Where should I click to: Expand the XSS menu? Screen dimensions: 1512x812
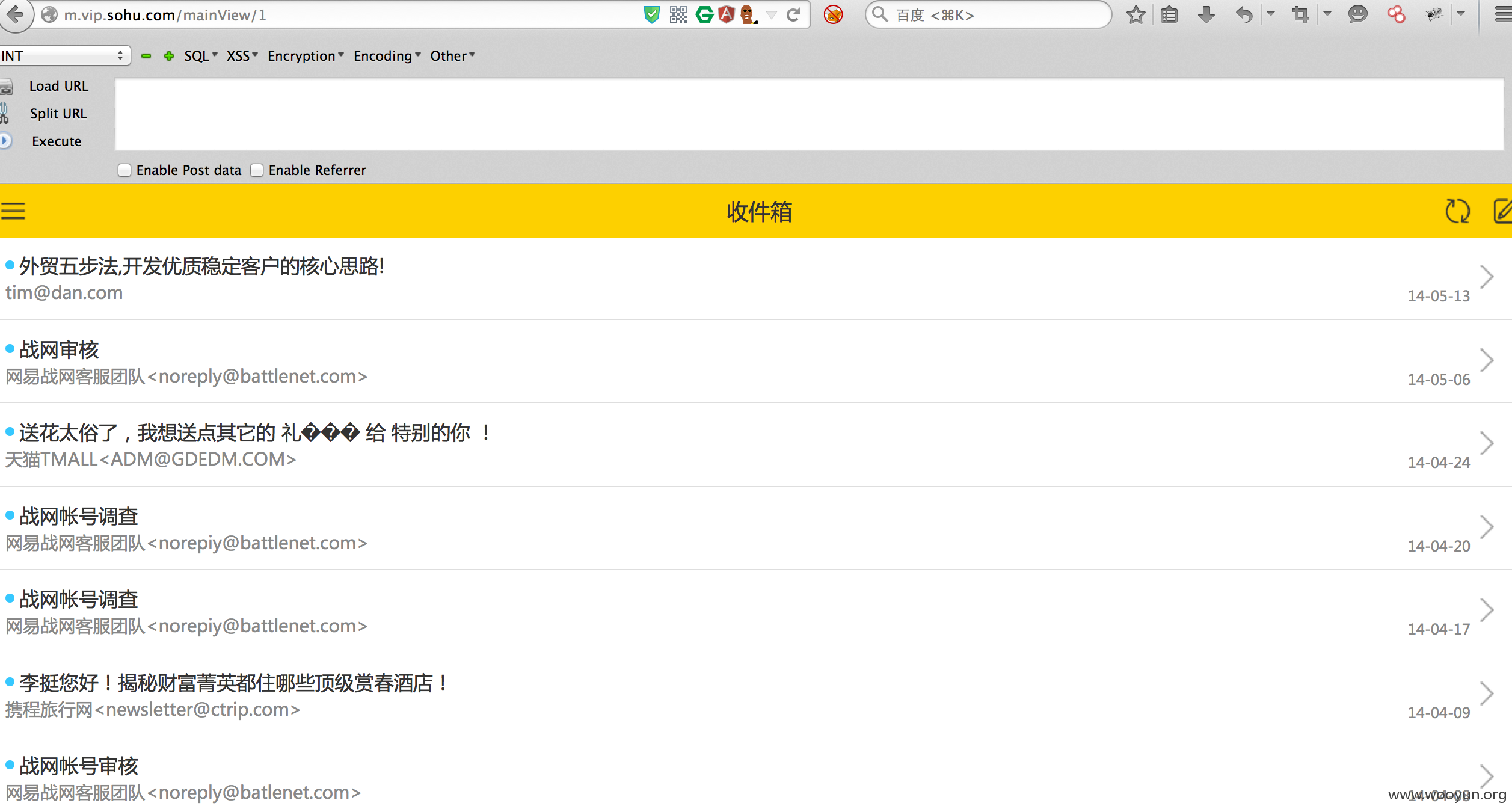coord(242,56)
